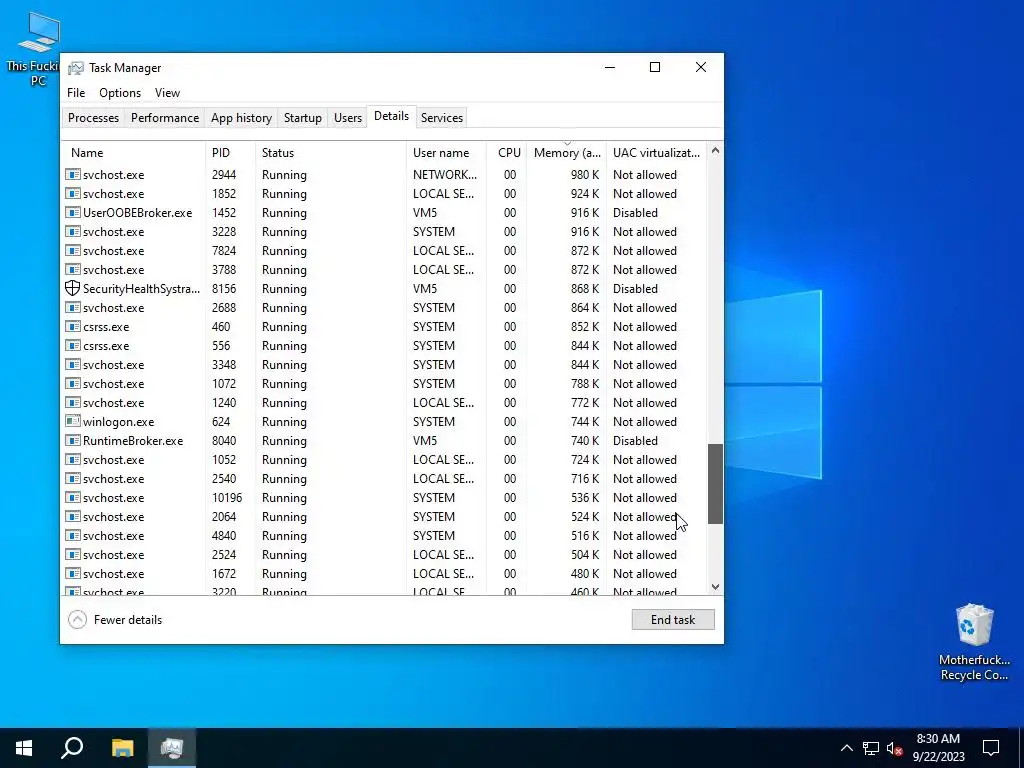This screenshot has height=768, width=1024.
Task: Sort by the Name column header
Action: [133, 153]
